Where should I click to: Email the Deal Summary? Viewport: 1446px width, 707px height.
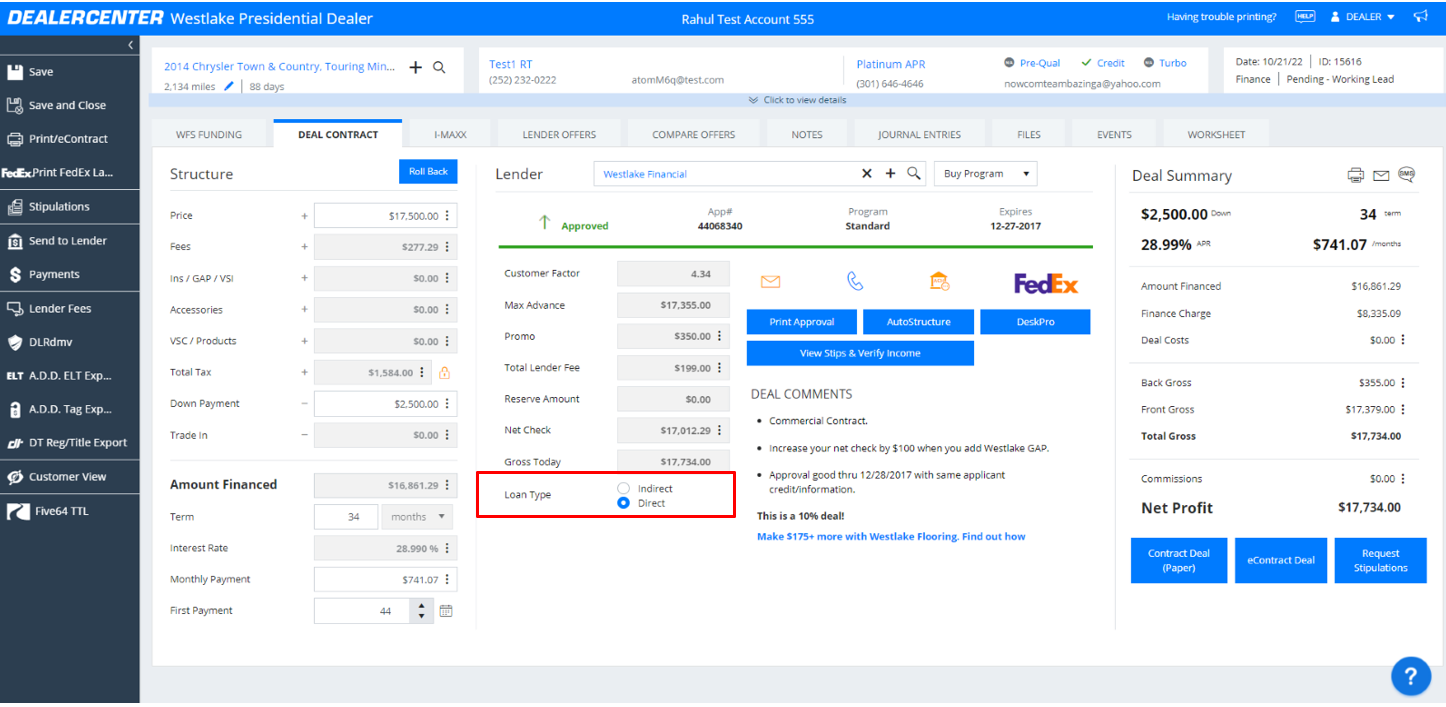click(x=1381, y=176)
